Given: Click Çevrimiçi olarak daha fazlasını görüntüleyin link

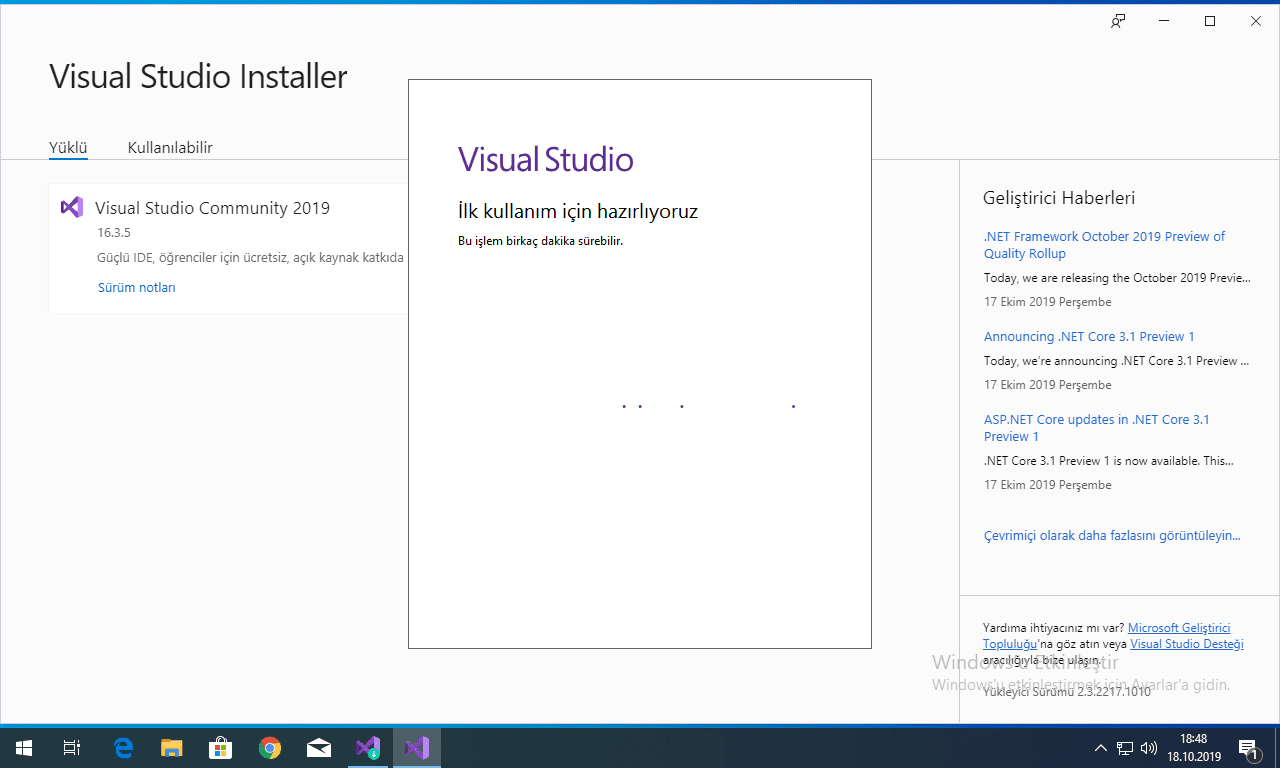Looking at the screenshot, I should [1112, 536].
